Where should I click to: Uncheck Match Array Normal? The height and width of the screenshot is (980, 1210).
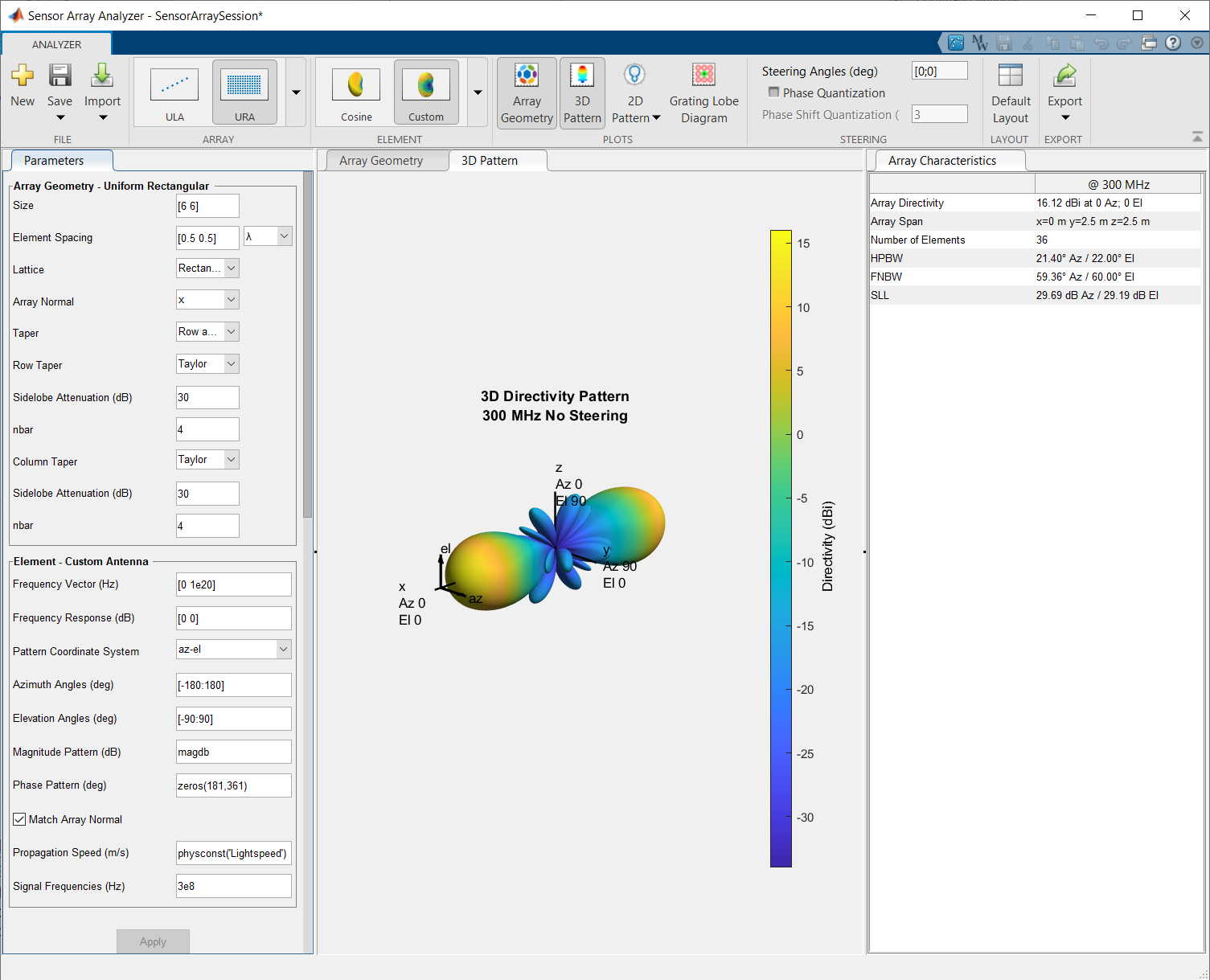(20, 819)
